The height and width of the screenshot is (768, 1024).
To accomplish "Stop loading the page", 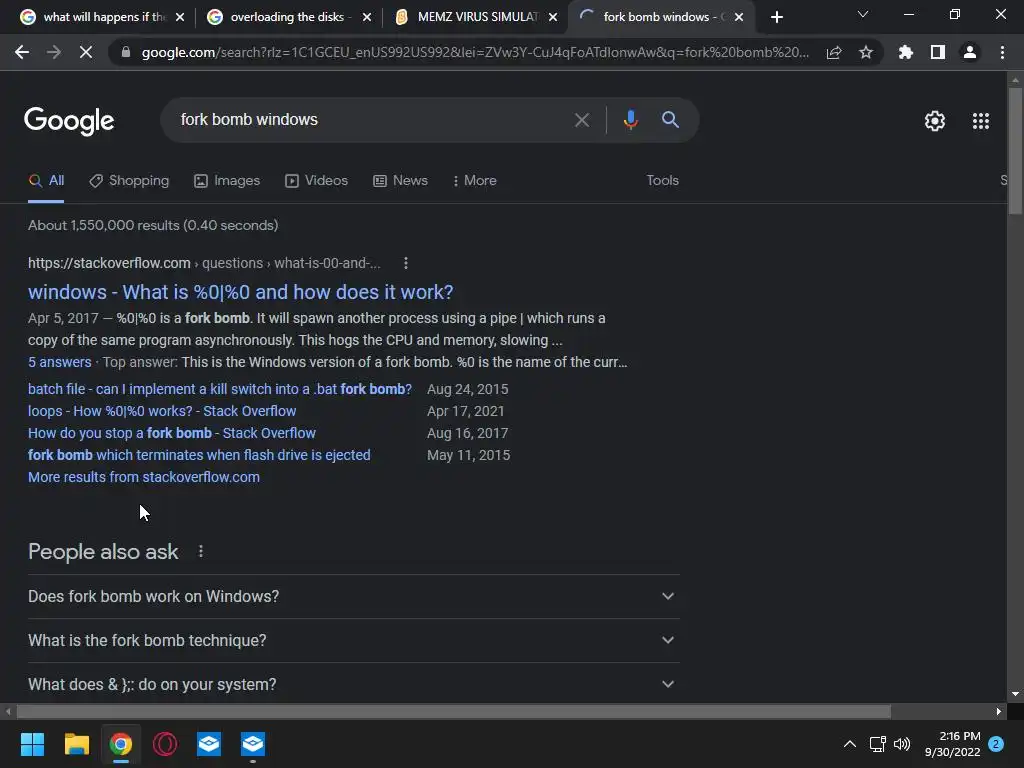I will click(86, 52).
